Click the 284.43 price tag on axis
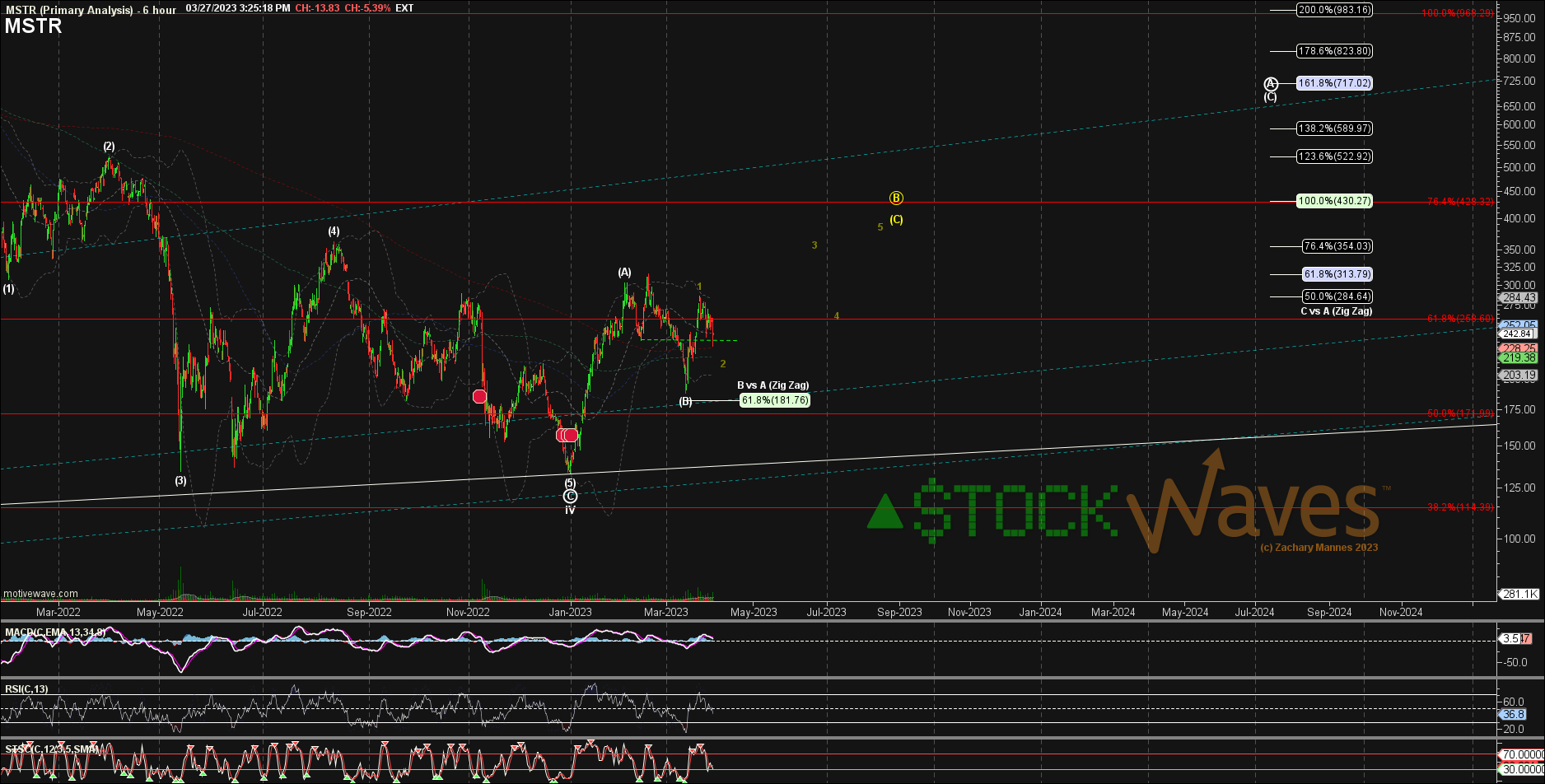 click(x=1519, y=298)
